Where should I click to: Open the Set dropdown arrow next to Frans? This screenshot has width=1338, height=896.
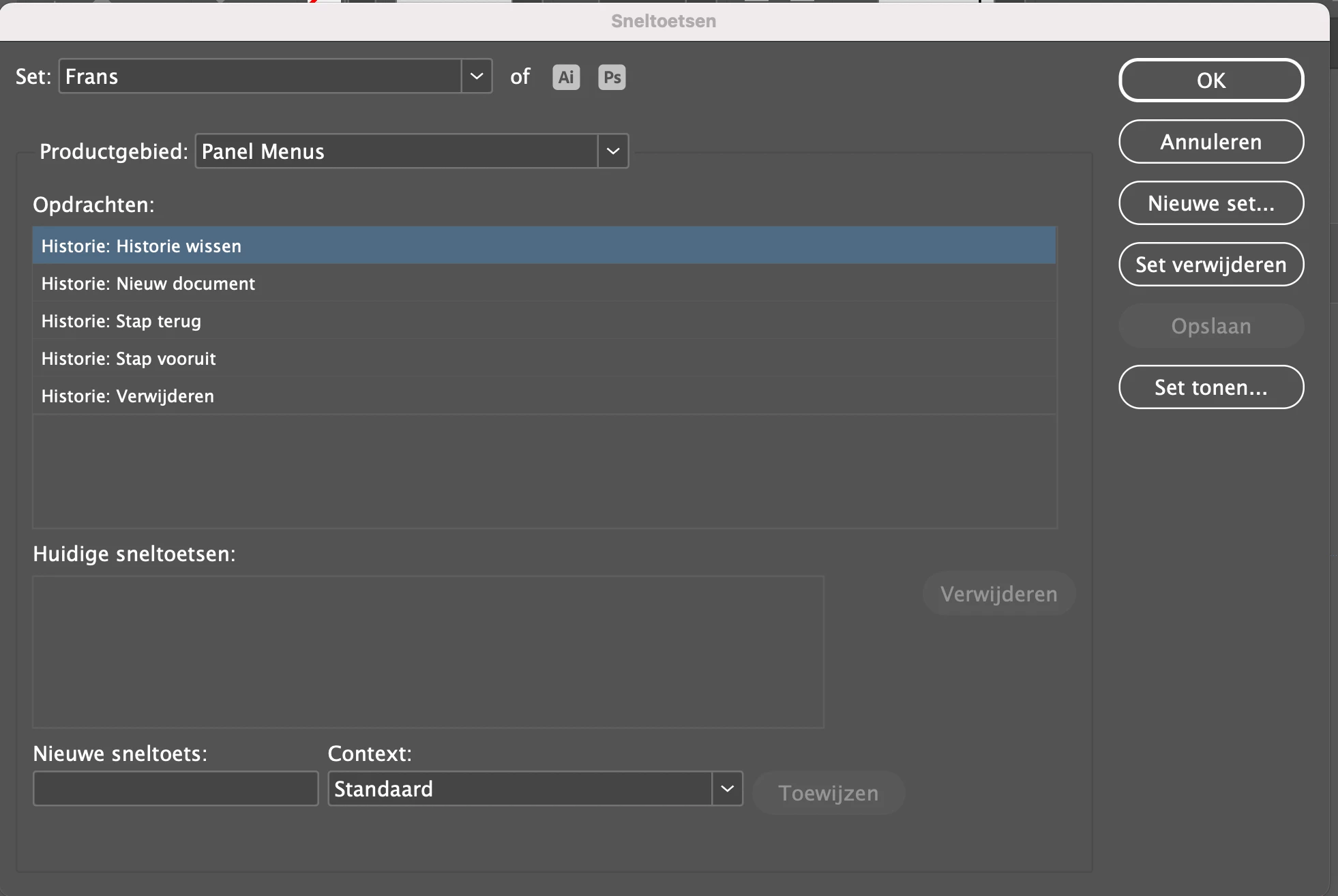pyautogui.click(x=477, y=76)
